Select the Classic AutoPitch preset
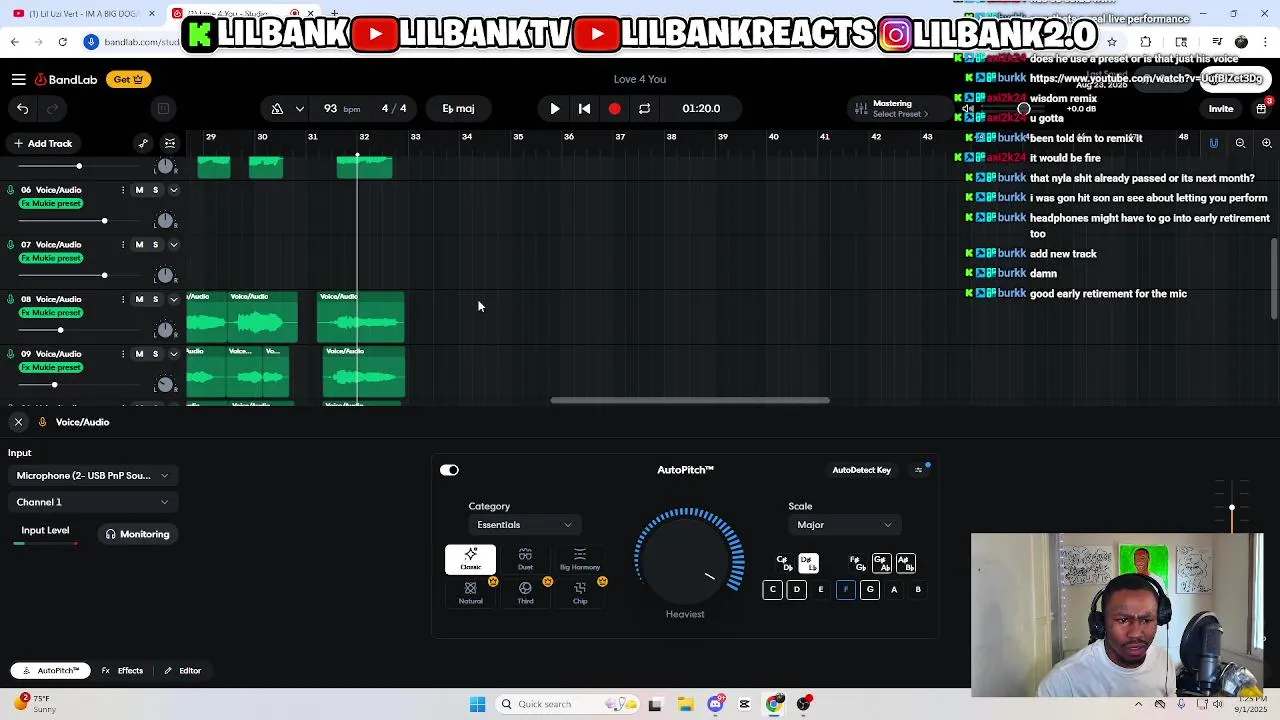 pyautogui.click(x=470, y=560)
